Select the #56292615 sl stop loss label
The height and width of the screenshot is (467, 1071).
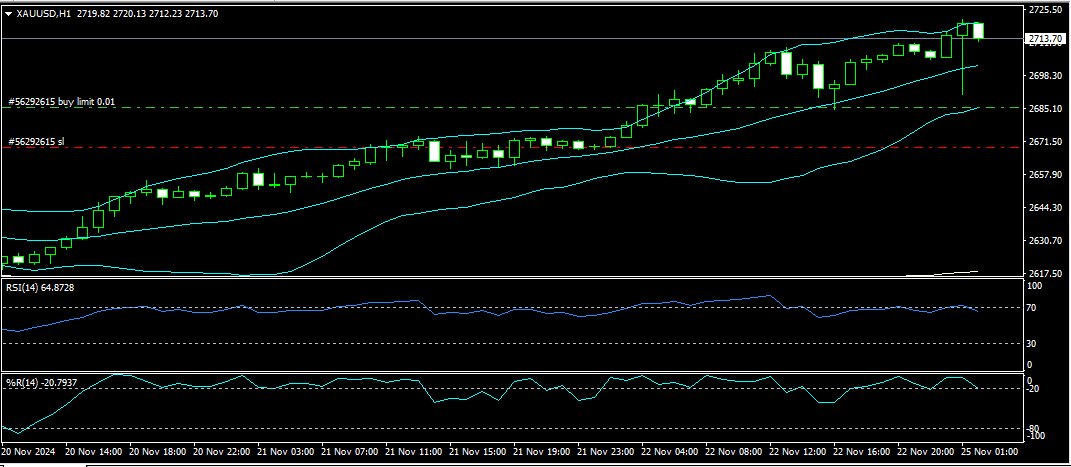[x=36, y=142]
